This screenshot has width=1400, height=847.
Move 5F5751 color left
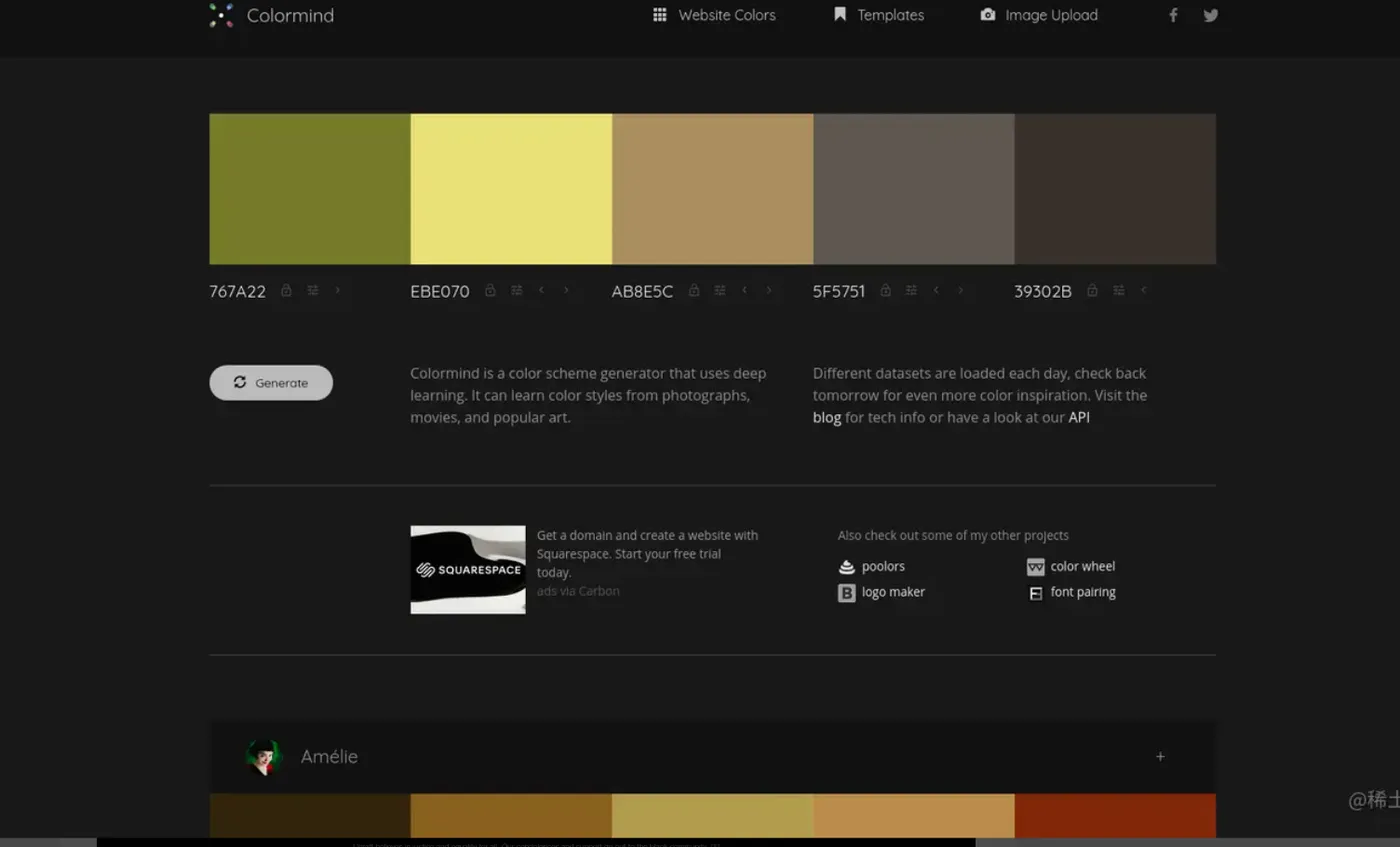937,291
